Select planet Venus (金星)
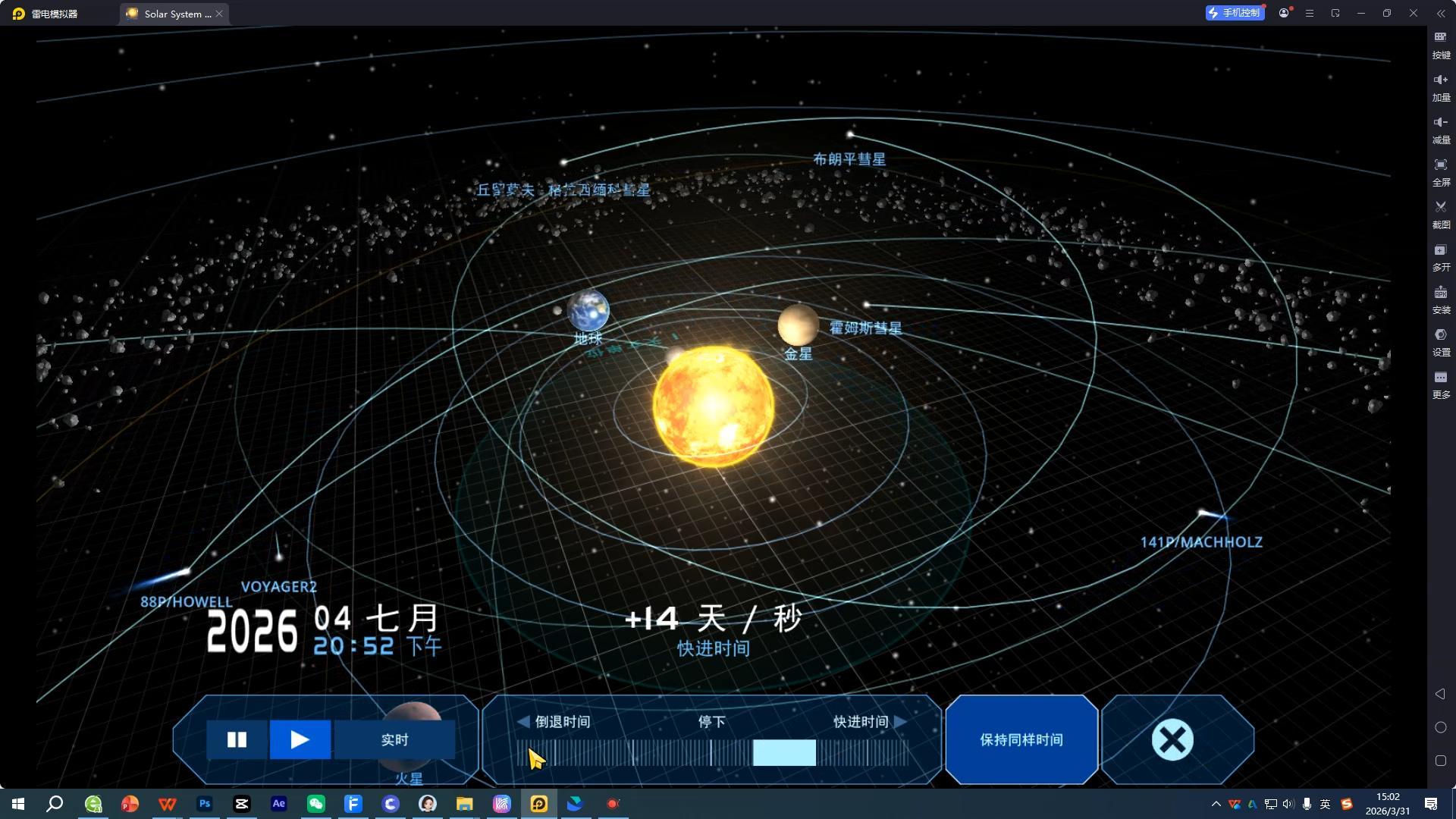 [798, 325]
